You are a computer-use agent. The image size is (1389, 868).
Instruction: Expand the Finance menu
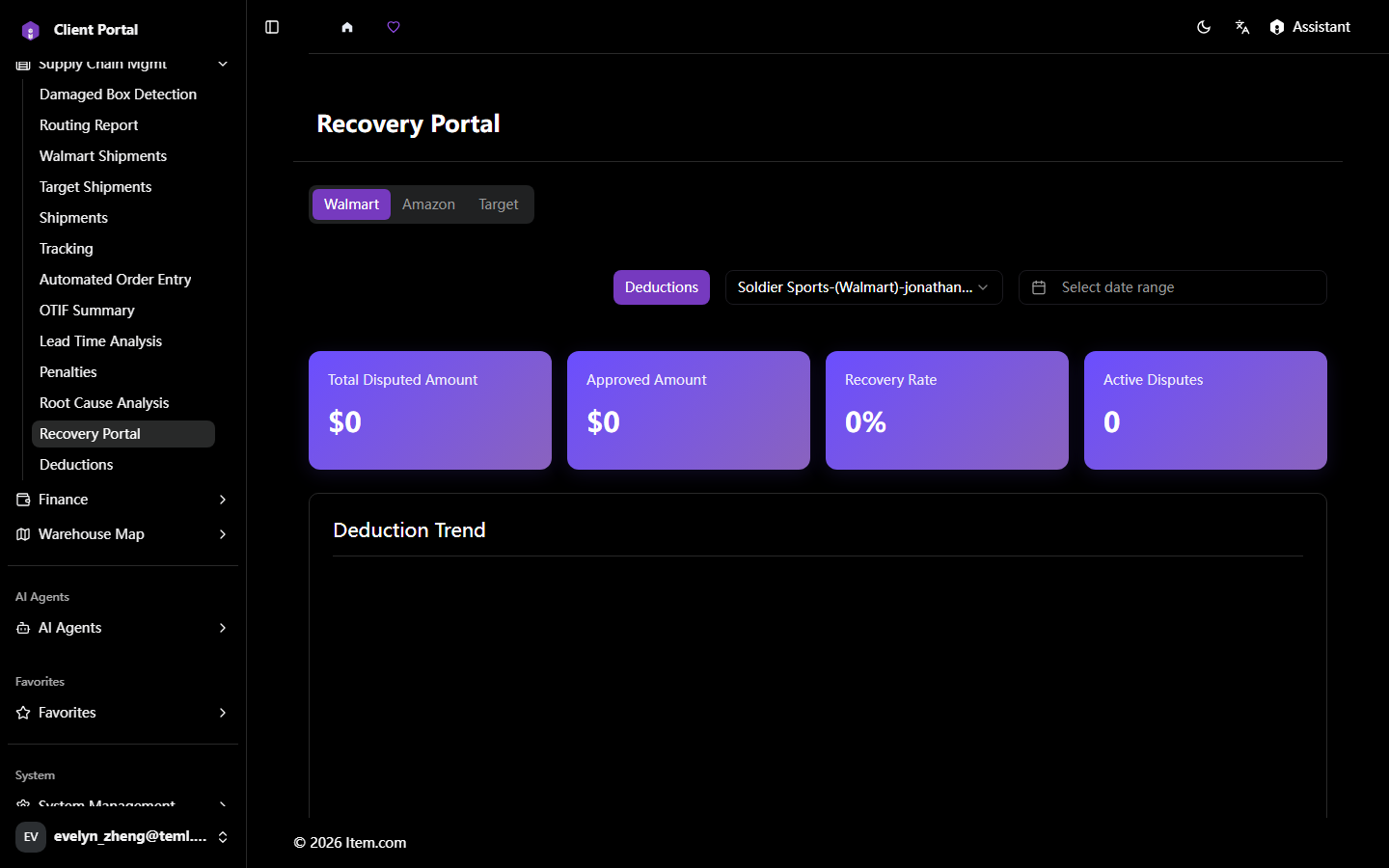coord(123,500)
